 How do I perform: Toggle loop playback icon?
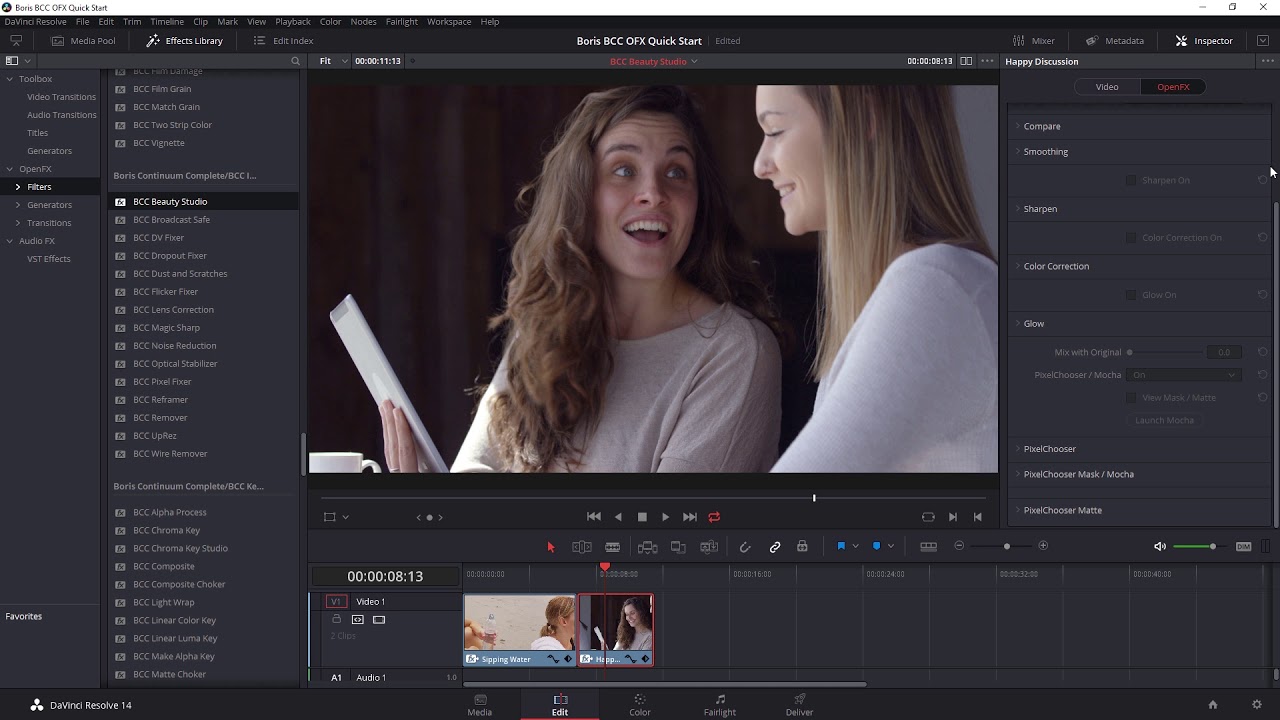click(714, 517)
